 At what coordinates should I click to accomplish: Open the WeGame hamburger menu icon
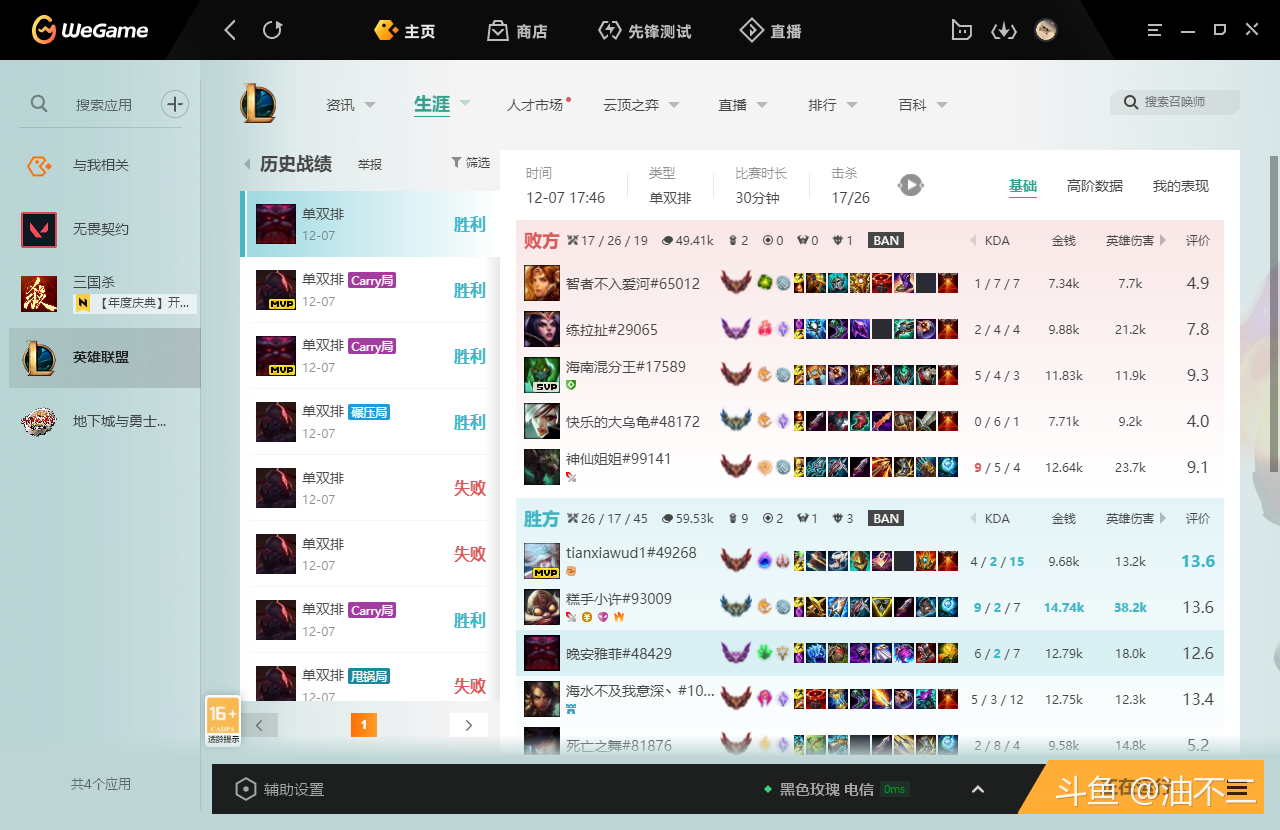(1155, 30)
